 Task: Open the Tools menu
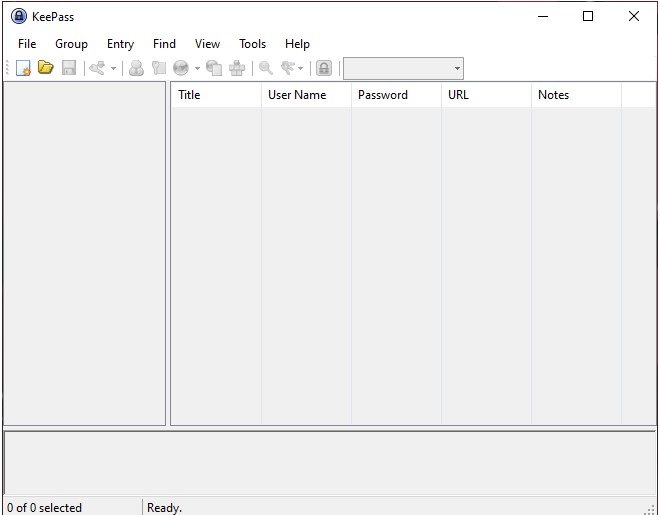point(252,44)
